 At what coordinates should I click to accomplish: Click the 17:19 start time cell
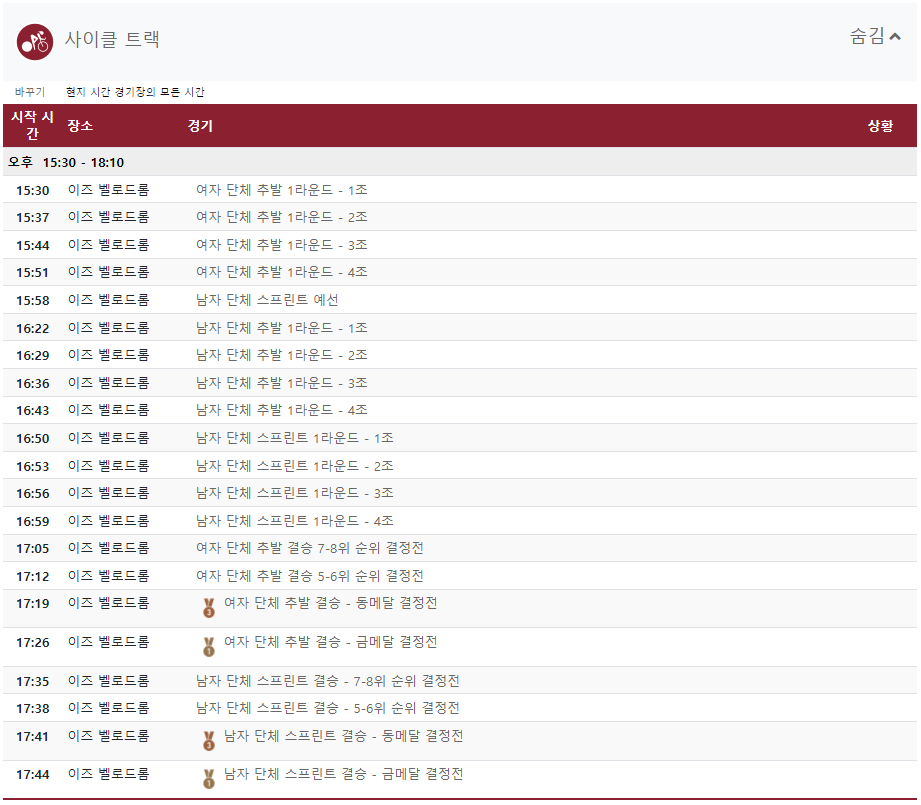tap(32, 603)
